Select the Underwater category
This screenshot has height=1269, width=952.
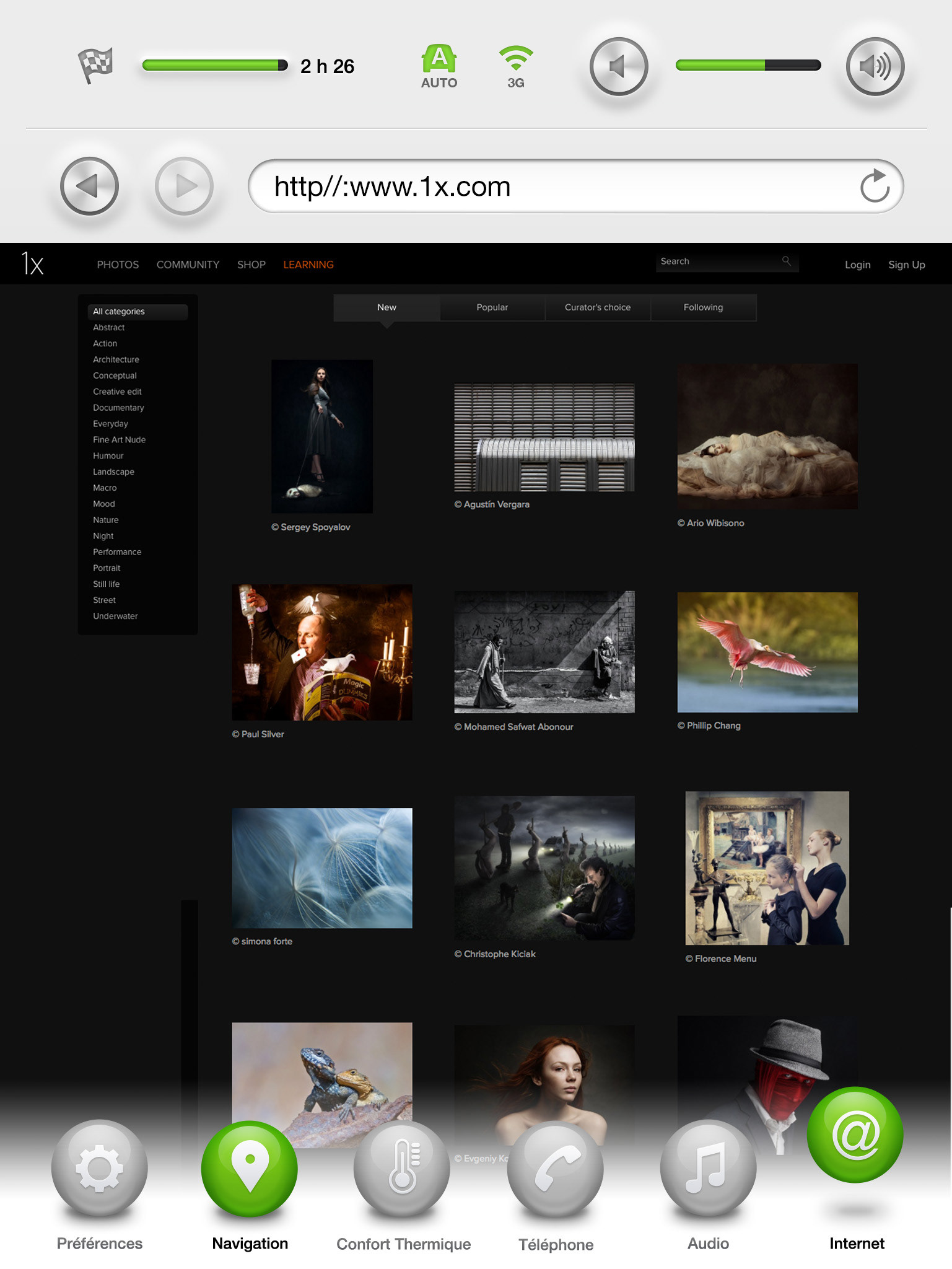coord(115,617)
